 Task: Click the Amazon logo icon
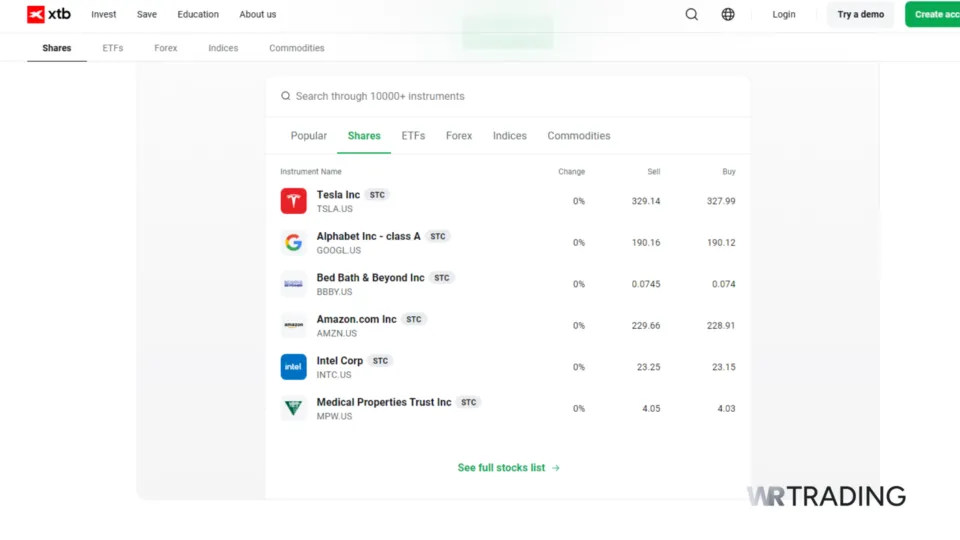tap(293, 325)
